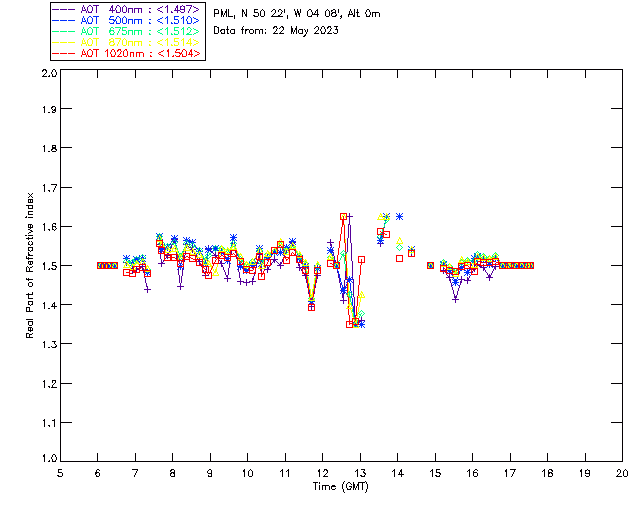Click the y-axis value 1.7
Screen dimensions: 640x512
coord(49,188)
